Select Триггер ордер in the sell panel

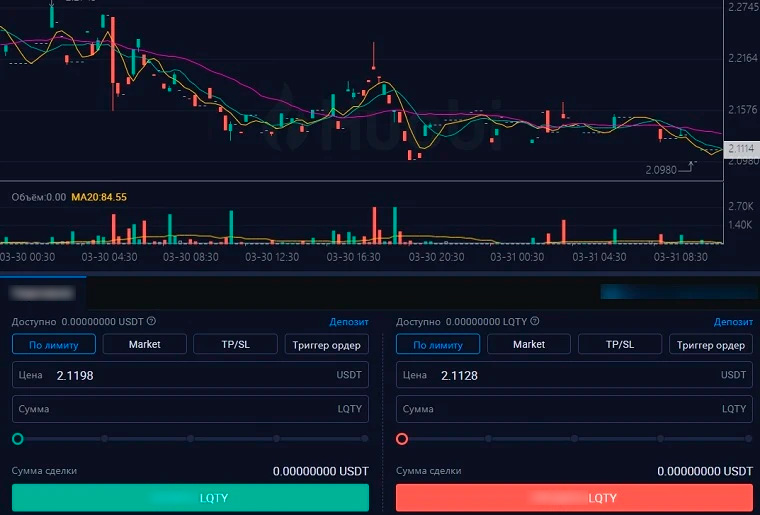pyautogui.click(x=711, y=344)
